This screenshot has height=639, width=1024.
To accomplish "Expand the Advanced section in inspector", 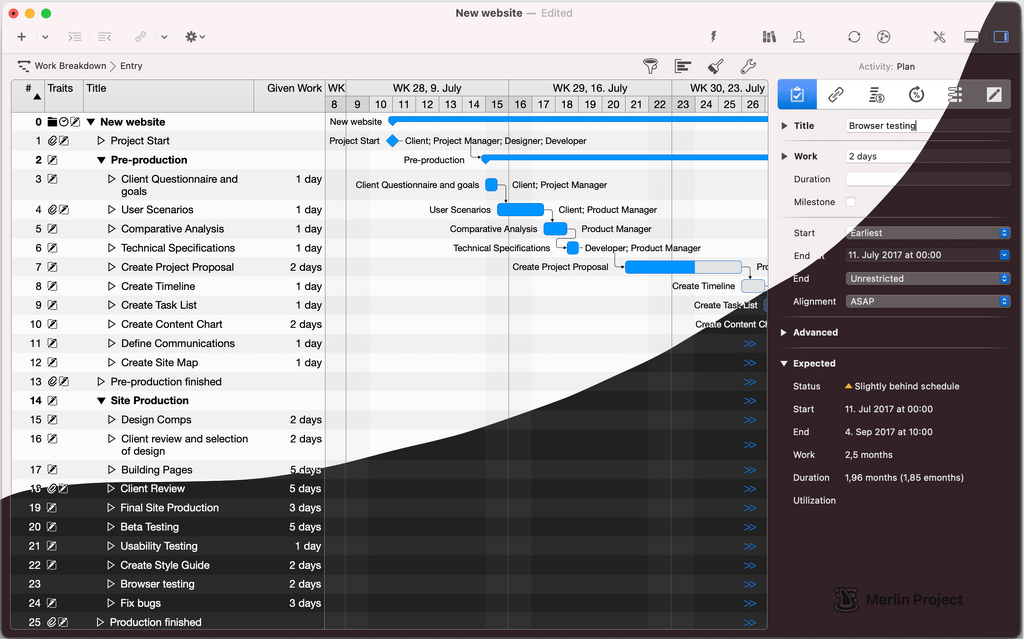I will [784, 333].
